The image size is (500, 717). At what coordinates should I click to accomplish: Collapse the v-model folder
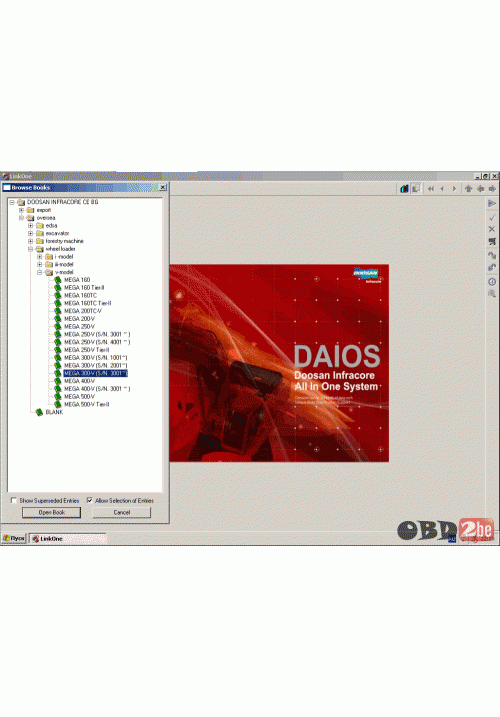[39, 272]
